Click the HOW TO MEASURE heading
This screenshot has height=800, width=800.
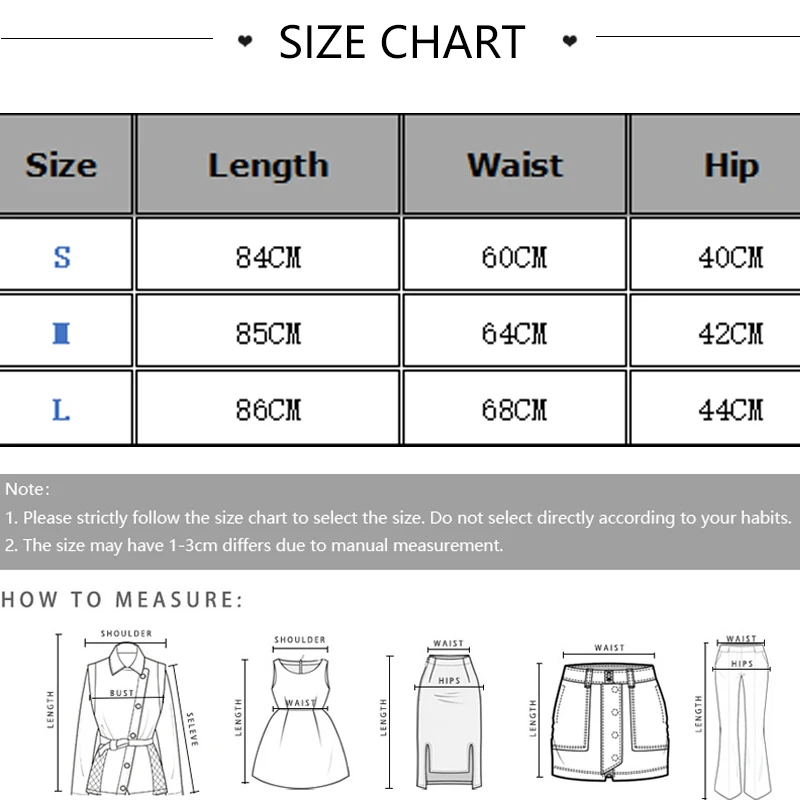tap(122, 600)
